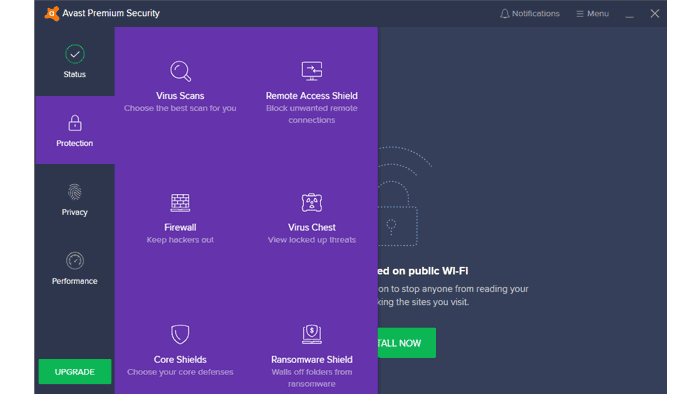Open the Status tab label
This screenshot has height=394, width=700.
click(75, 74)
